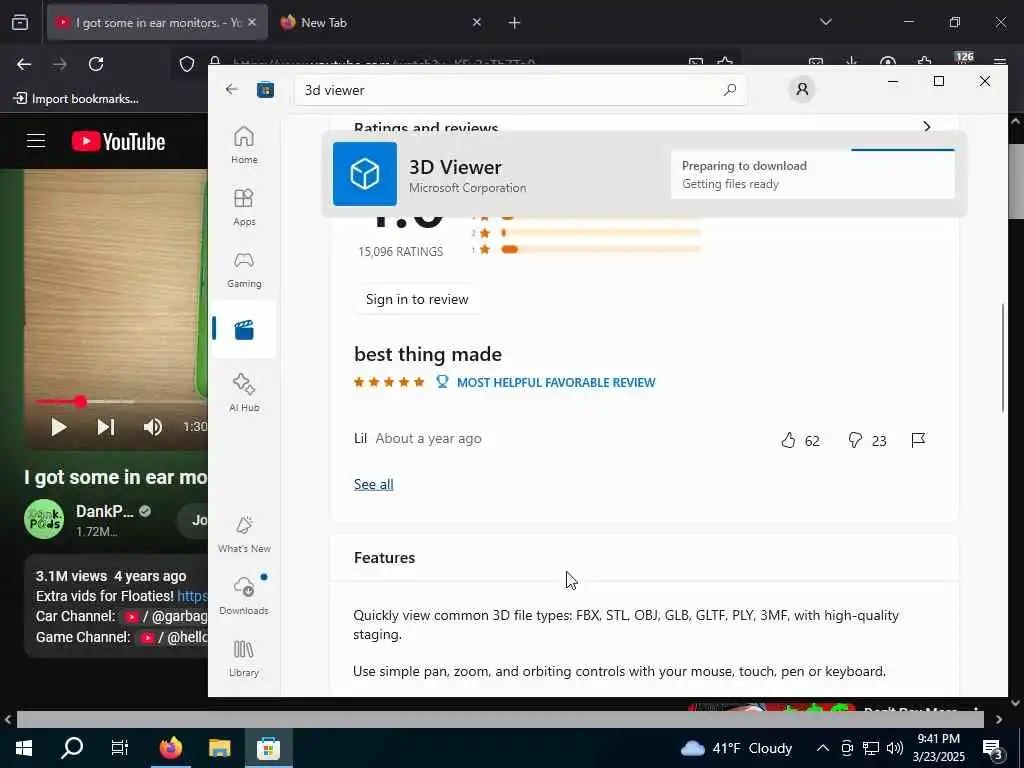Click the taskbar volume speaker icon
This screenshot has height=768, width=1024.
(895, 748)
